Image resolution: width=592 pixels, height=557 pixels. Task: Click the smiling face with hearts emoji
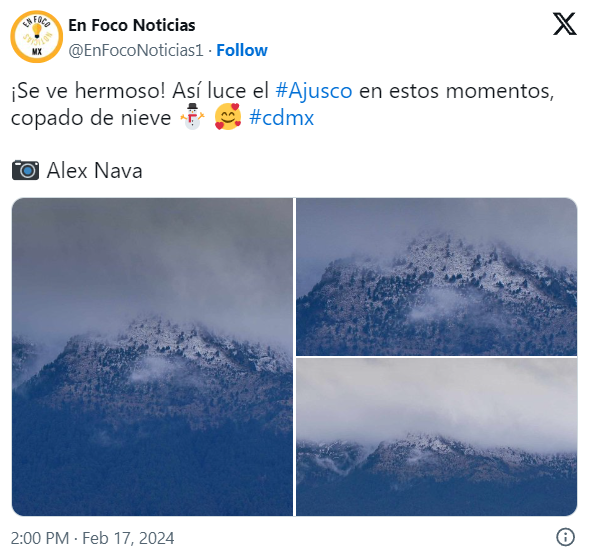228,117
